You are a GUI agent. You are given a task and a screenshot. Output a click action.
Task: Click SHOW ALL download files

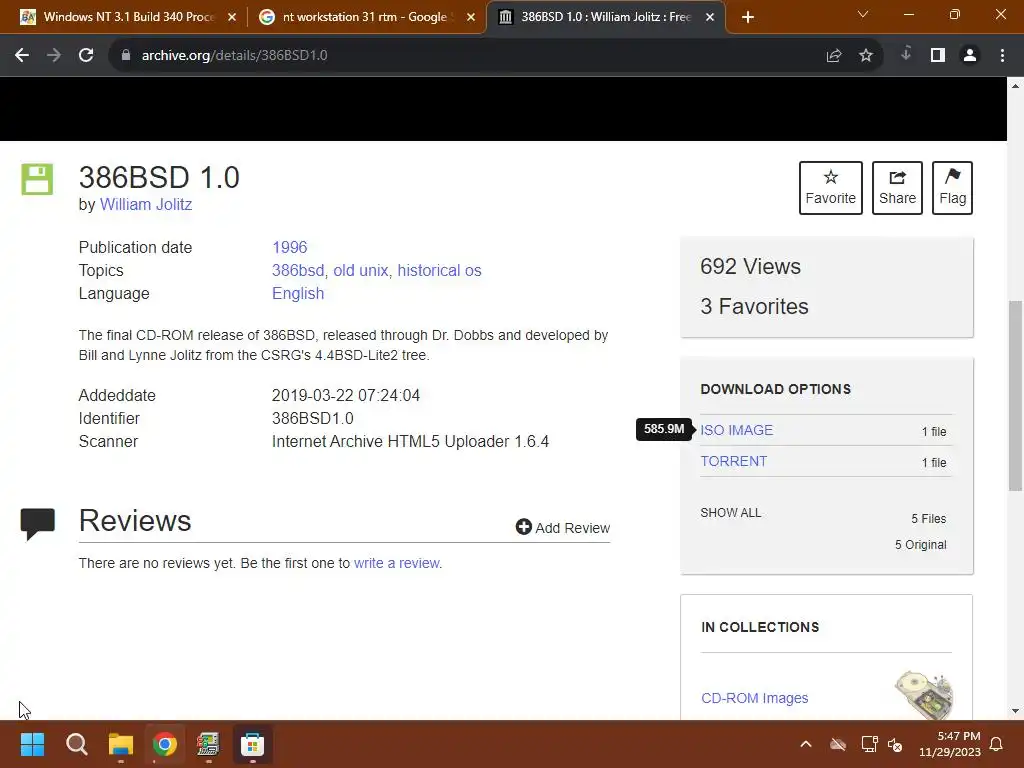click(x=731, y=513)
